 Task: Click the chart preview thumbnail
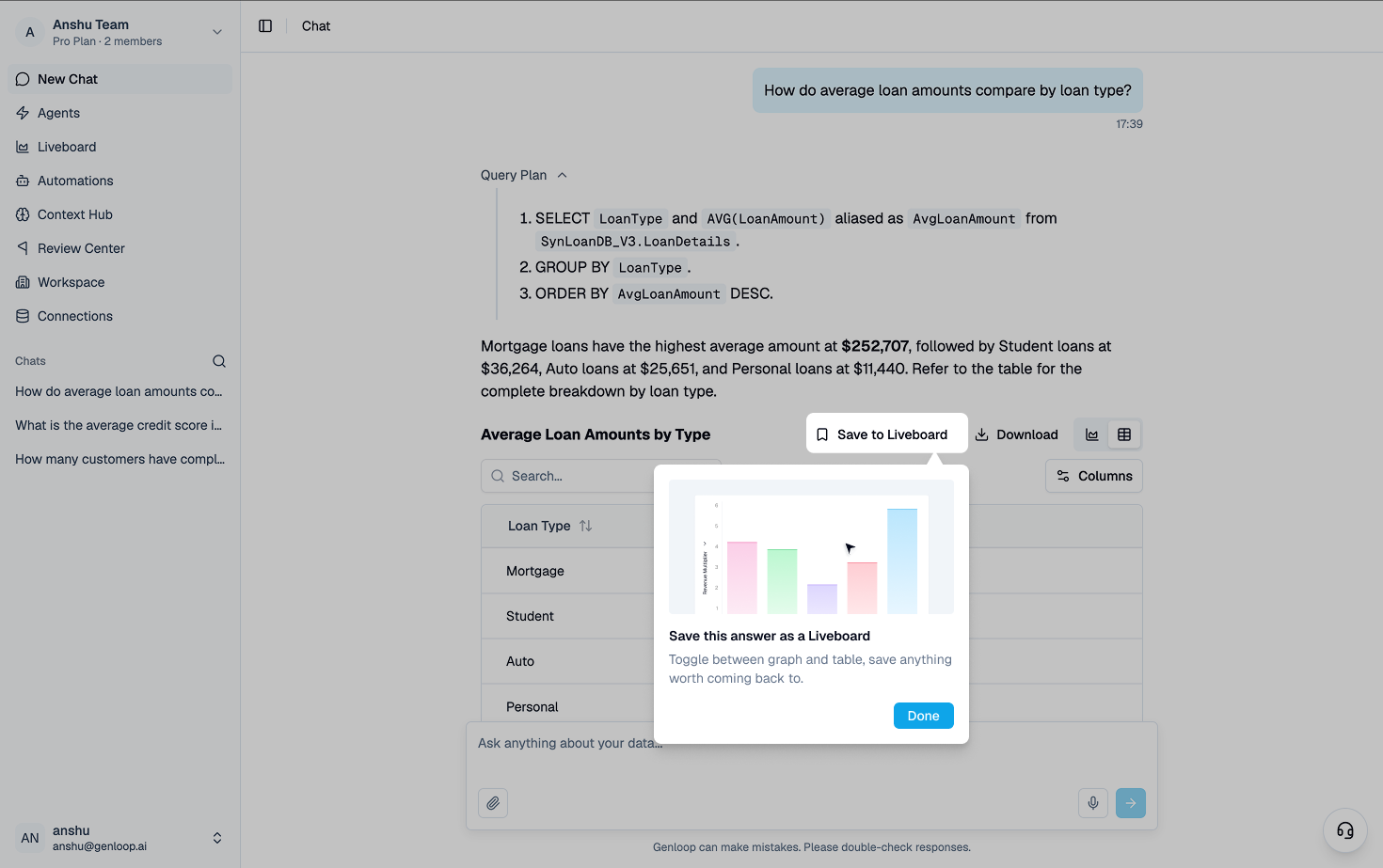point(811,546)
